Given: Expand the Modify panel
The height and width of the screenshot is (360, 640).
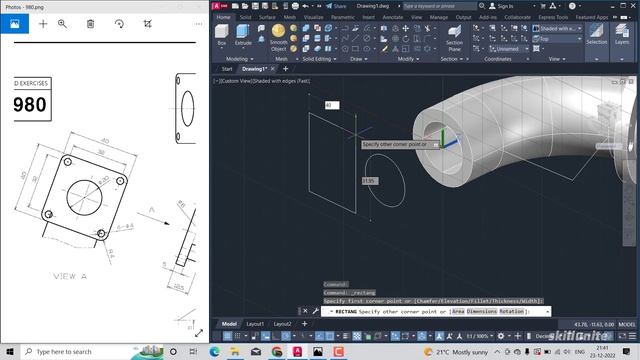Looking at the screenshot, I should (409, 59).
